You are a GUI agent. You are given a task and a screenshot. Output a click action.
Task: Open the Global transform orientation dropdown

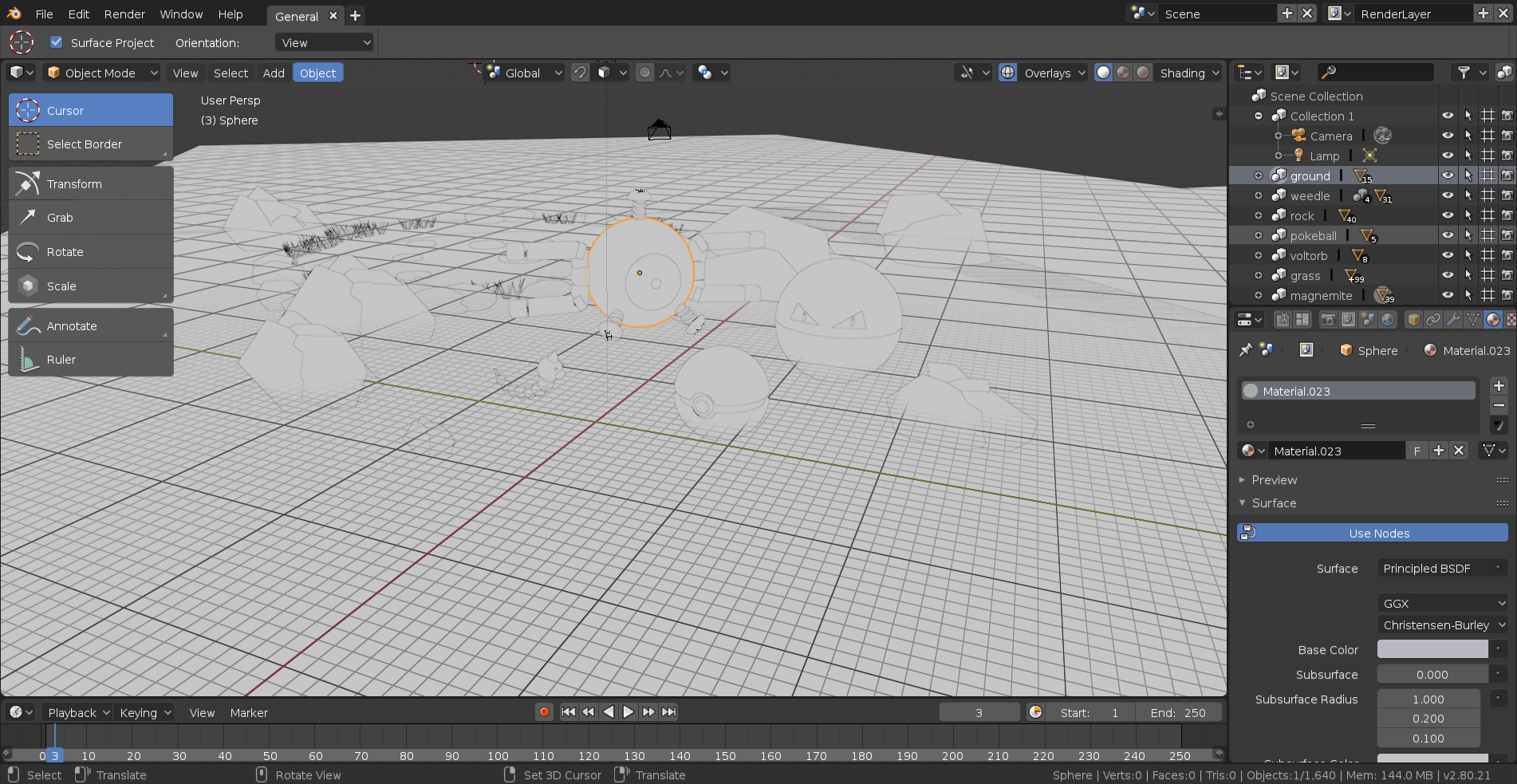click(x=525, y=73)
